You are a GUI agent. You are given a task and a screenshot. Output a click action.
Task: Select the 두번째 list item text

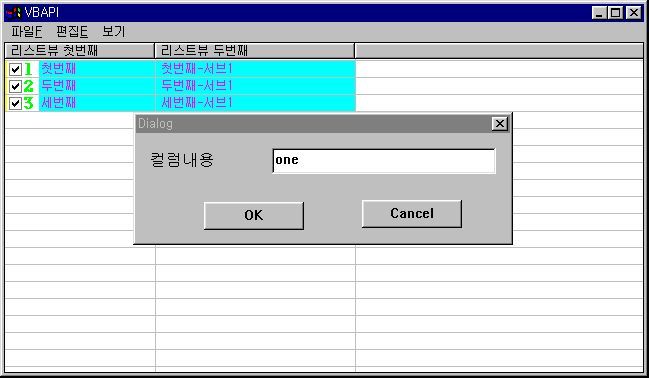coord(58,86)
